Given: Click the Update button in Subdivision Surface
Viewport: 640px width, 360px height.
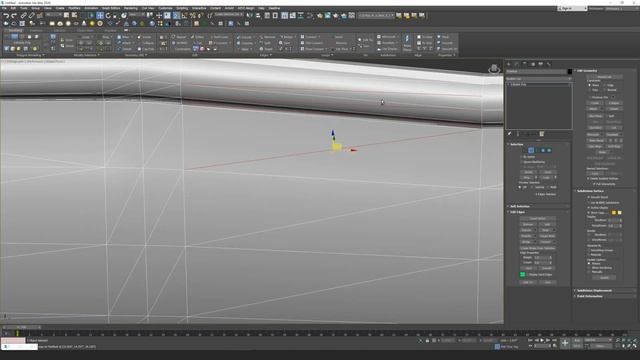Looking at the screenshot, I should pyautogui.click(x=604, y=278).
